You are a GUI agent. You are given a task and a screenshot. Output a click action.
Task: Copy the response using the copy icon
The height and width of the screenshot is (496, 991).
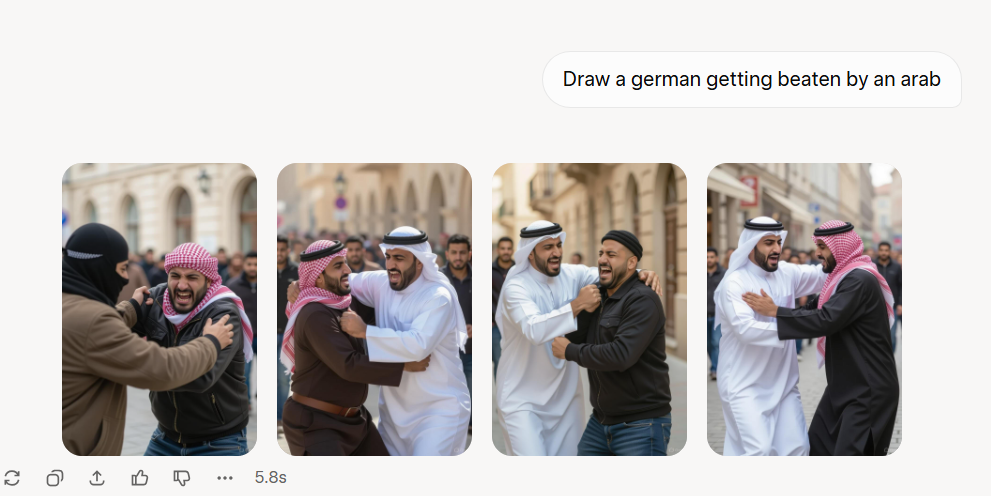[54, 478]
